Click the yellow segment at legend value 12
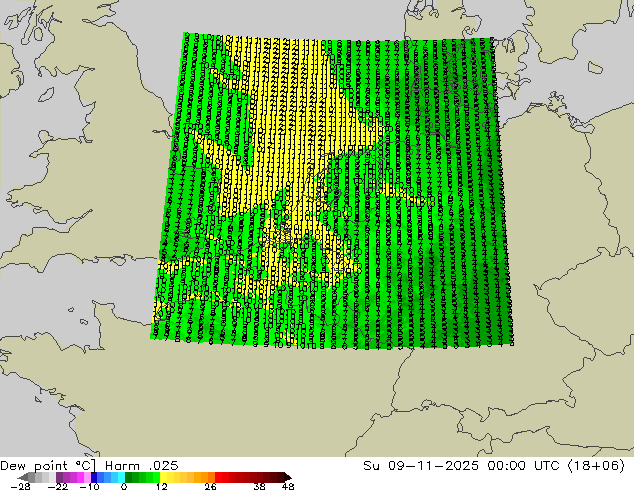The image size is (634, 490). 163,477
